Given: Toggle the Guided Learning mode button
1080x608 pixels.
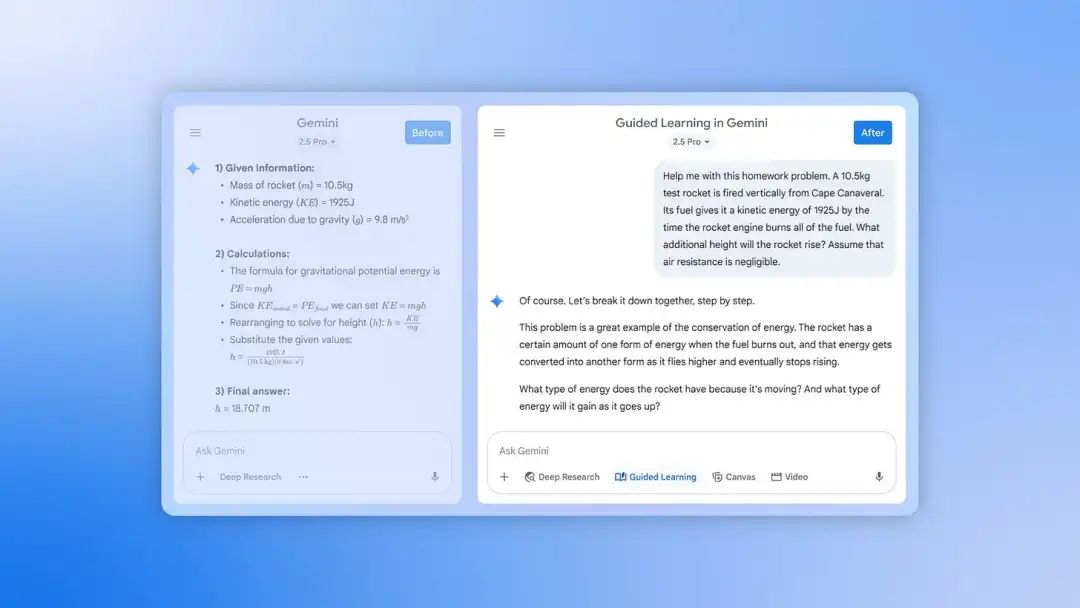Looking at the screenshot, I should pos(656,476).
